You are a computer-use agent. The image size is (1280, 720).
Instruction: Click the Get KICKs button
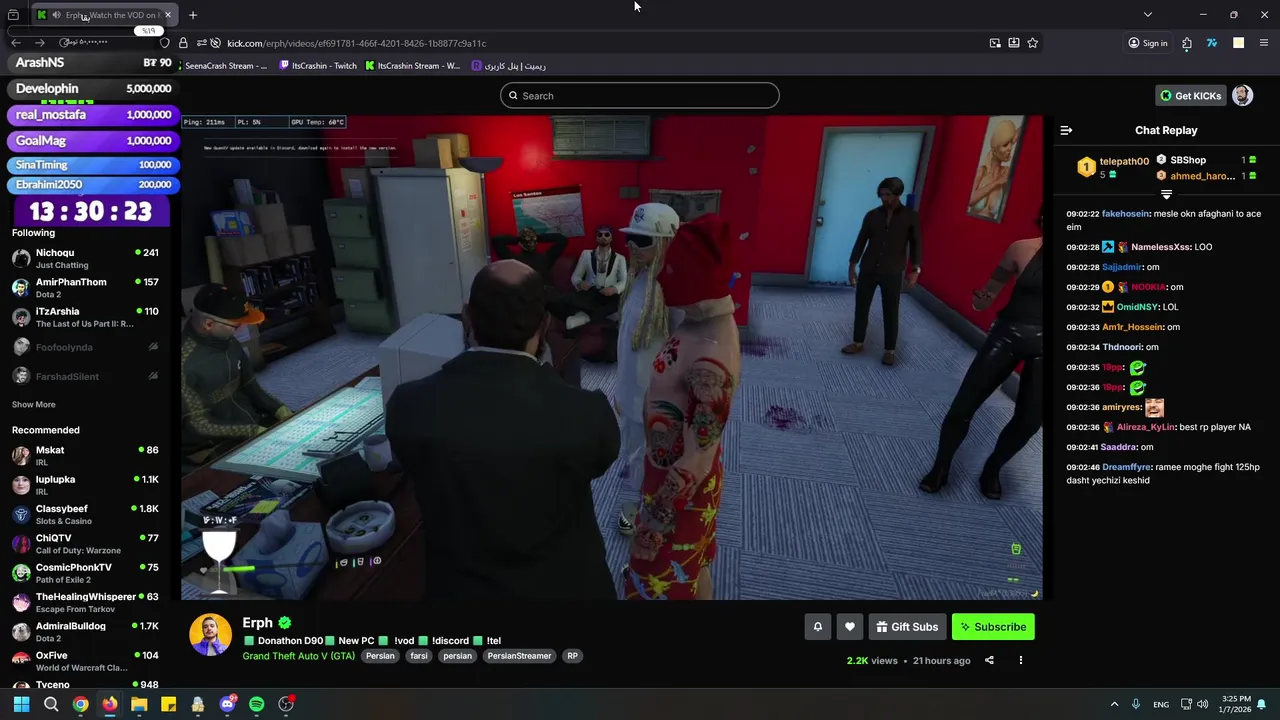1190,95
